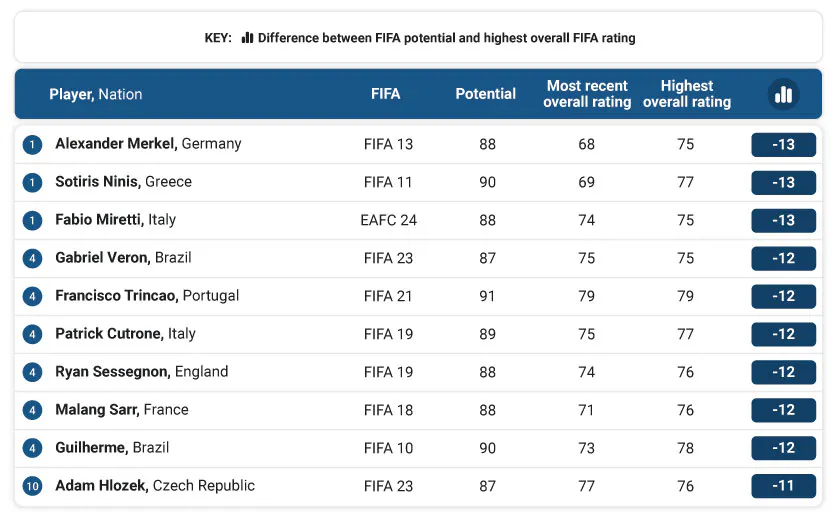Viewport: 837px width, 518px height.
Task: Click Fabio Miretti's -13 difference badge
Action: pyautogui.click(x=783, y=221)
